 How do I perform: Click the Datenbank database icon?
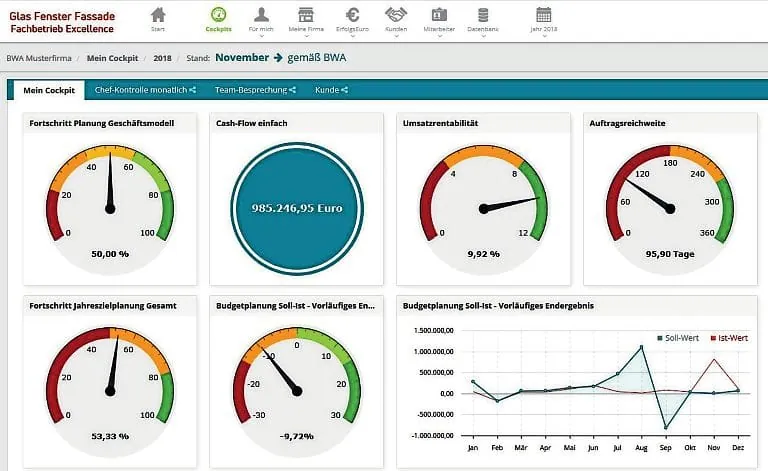point(483,16)
